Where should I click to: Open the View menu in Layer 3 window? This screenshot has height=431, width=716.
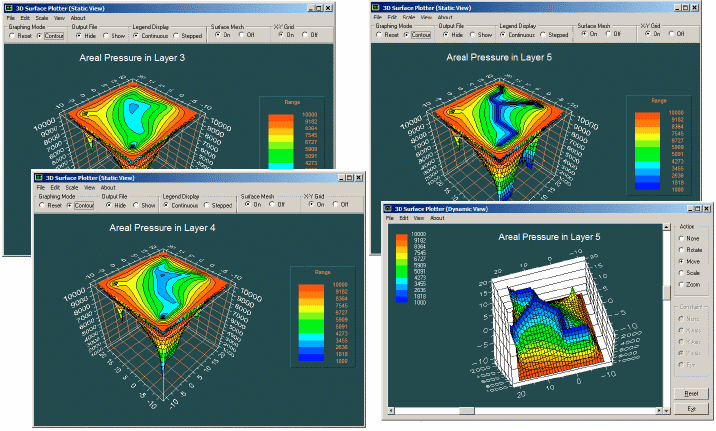tap(61, 18)
